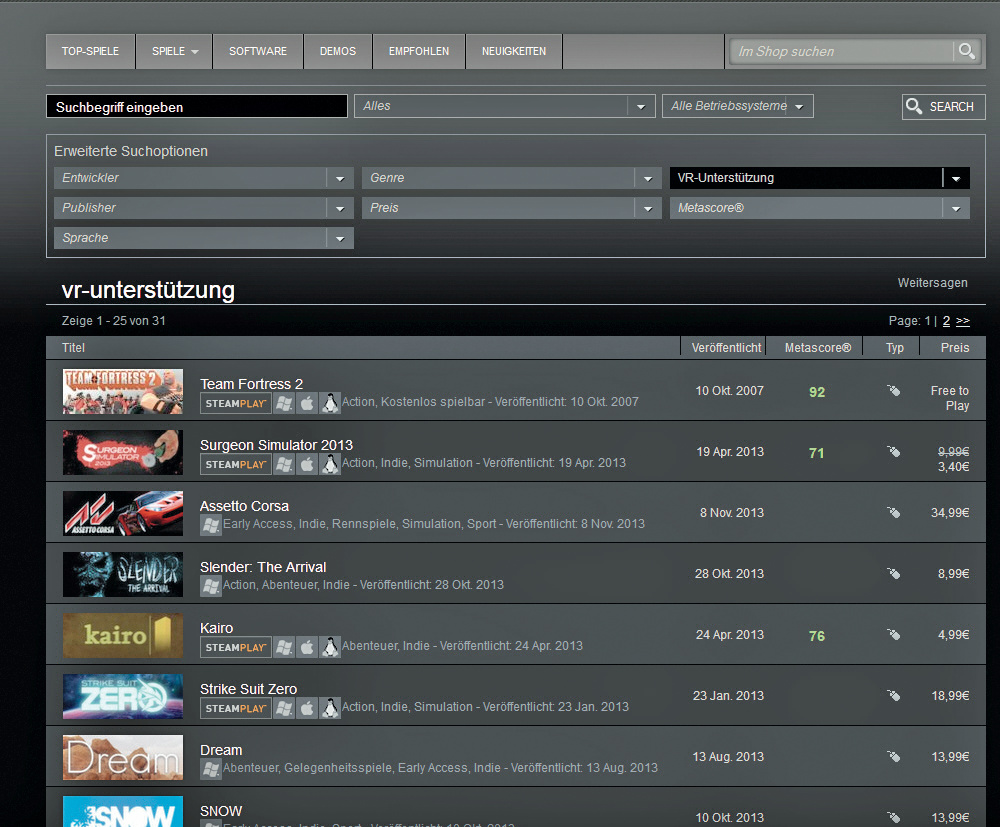The height and width of the screenshot is (827, 1000).
Task: Click Linux penguin icon for Team Fortress 2
Action: click(330, 403)
